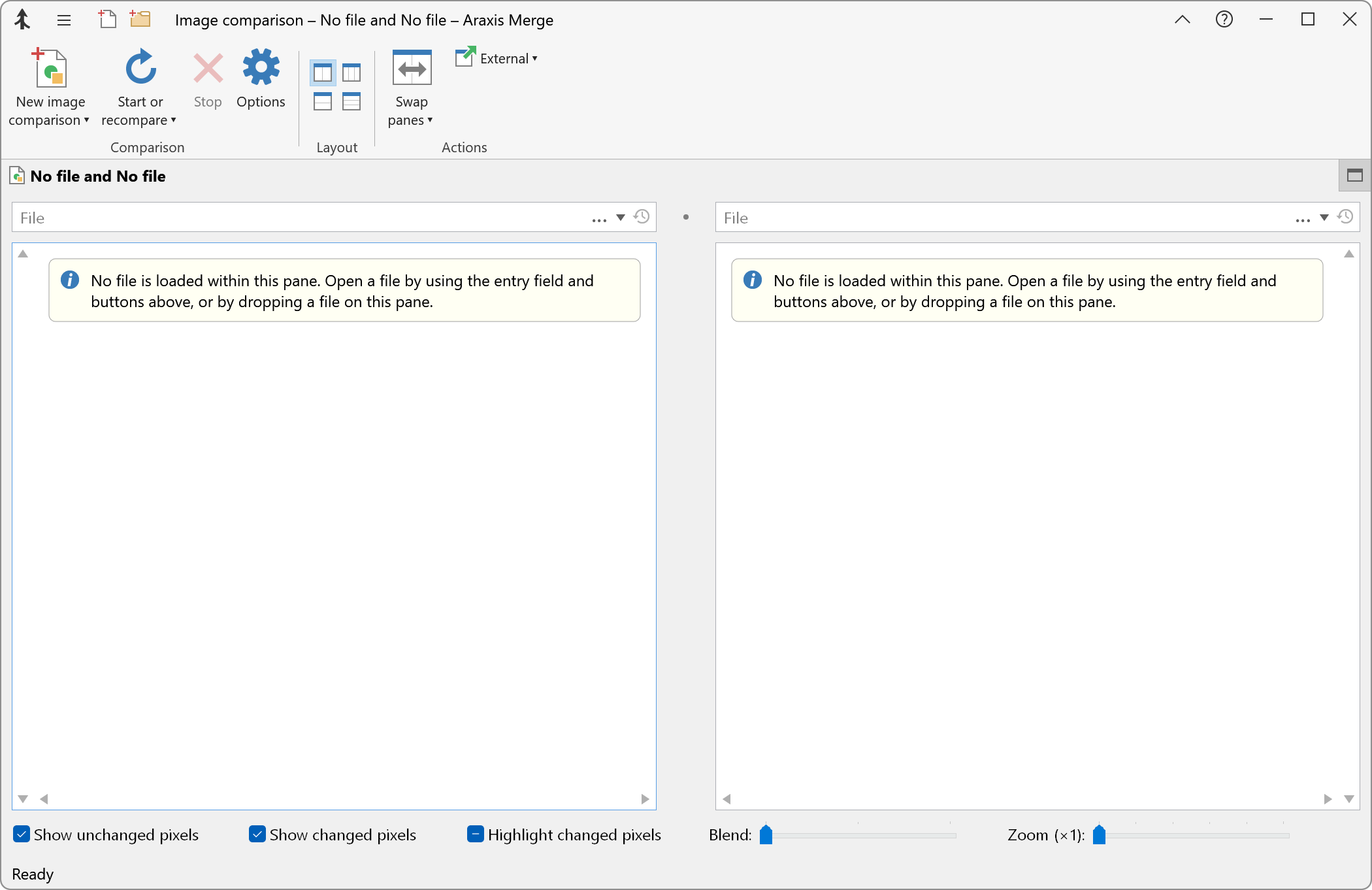Adjust the Blend slider
Screen dimensions: 1372x890
coord(766,835)
